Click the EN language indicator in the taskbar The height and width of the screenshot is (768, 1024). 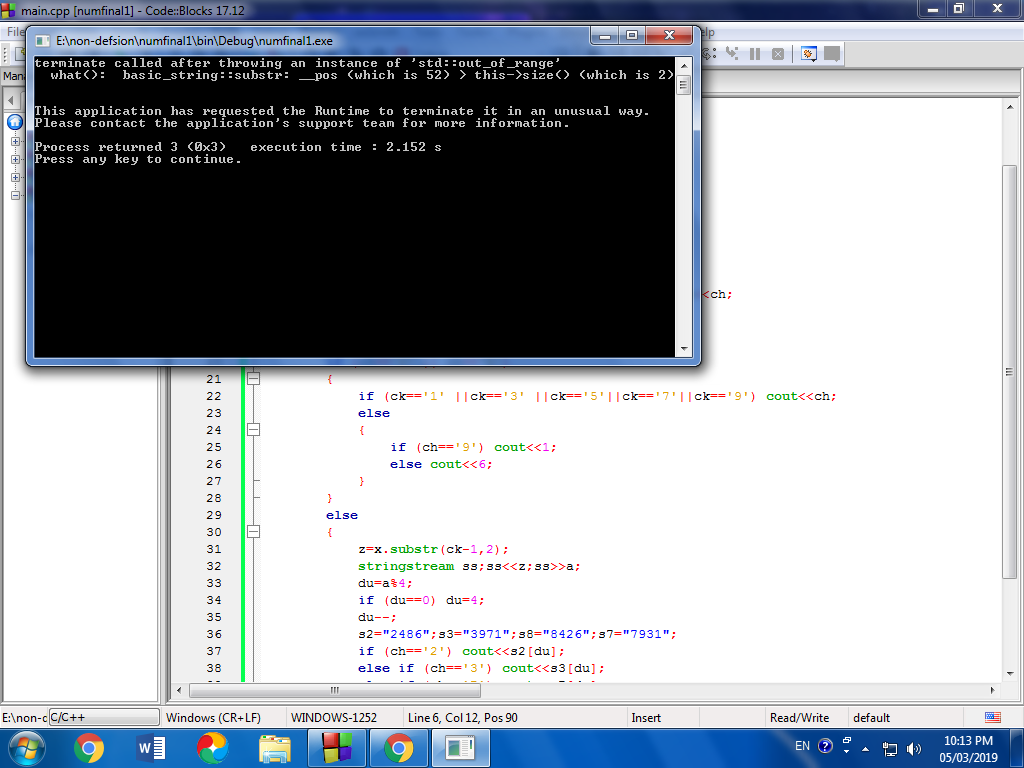(x=802, y=746)
